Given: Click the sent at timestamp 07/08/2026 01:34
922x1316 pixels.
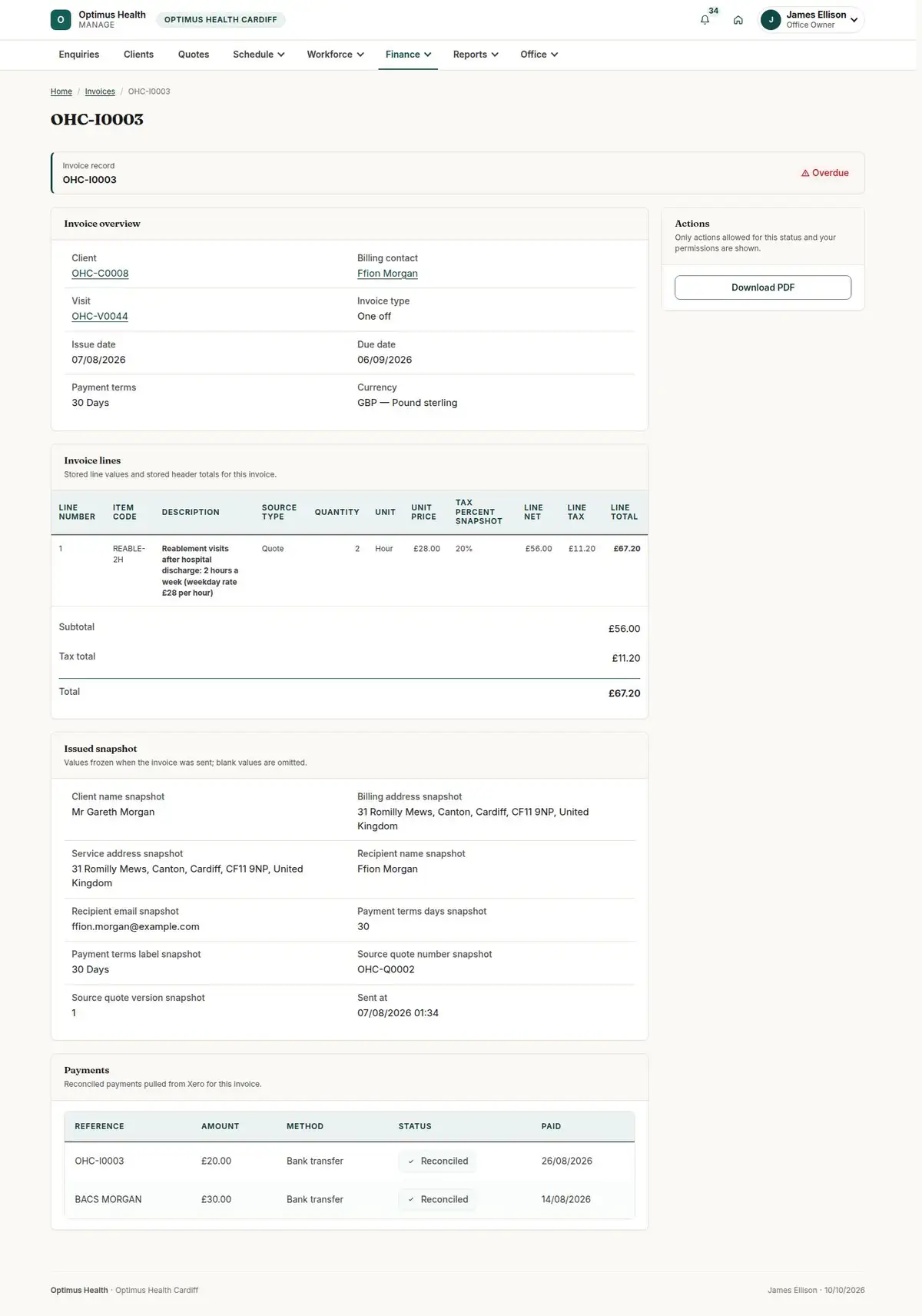Looking at the screenshot, I should point(398,1013).
